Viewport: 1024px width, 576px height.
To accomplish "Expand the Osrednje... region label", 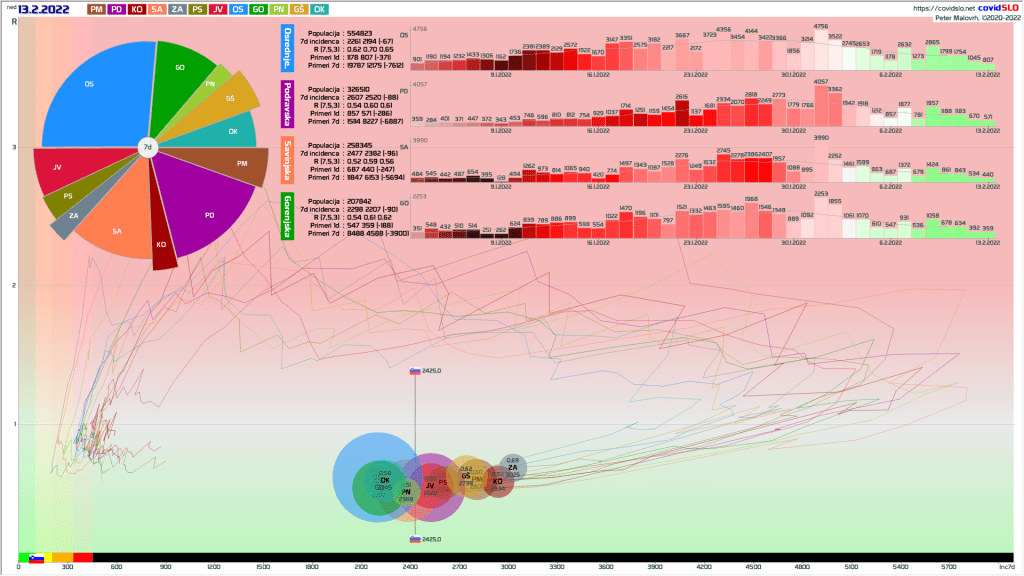I will [x=288, y=49].
